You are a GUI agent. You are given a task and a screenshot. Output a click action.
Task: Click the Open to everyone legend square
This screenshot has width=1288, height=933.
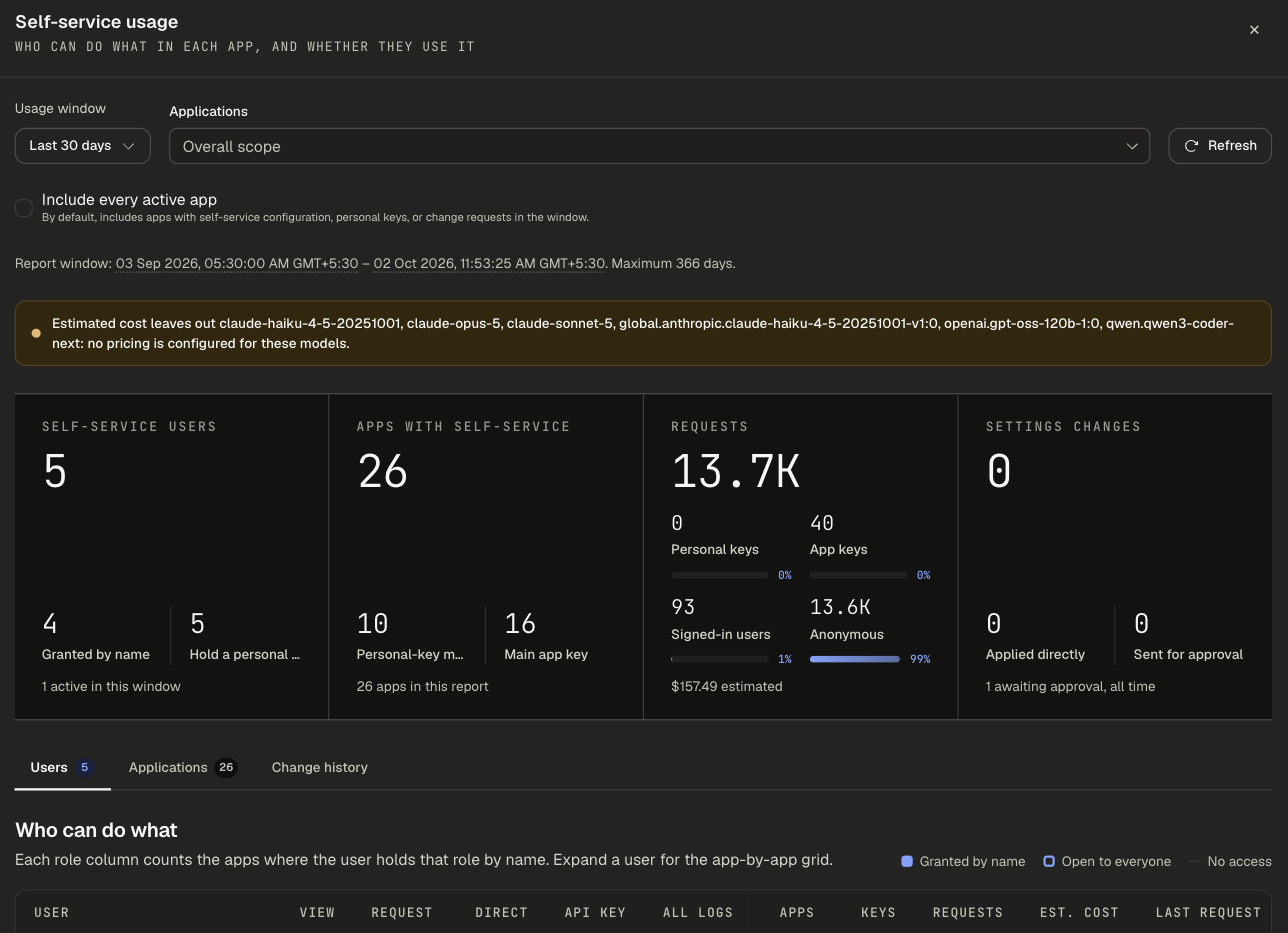1049,861
